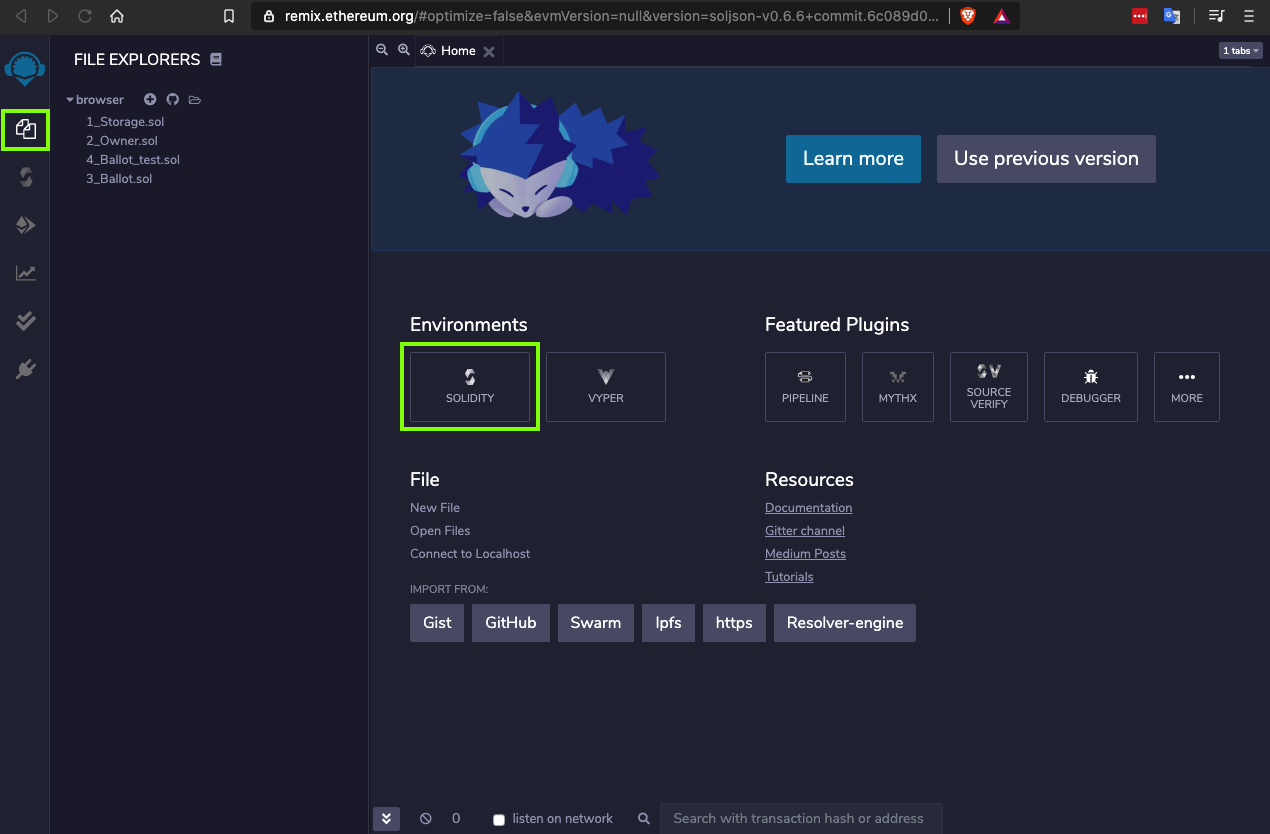Open the File Explorers sidebar icon
1270x834 pixels.
[26, 129]
